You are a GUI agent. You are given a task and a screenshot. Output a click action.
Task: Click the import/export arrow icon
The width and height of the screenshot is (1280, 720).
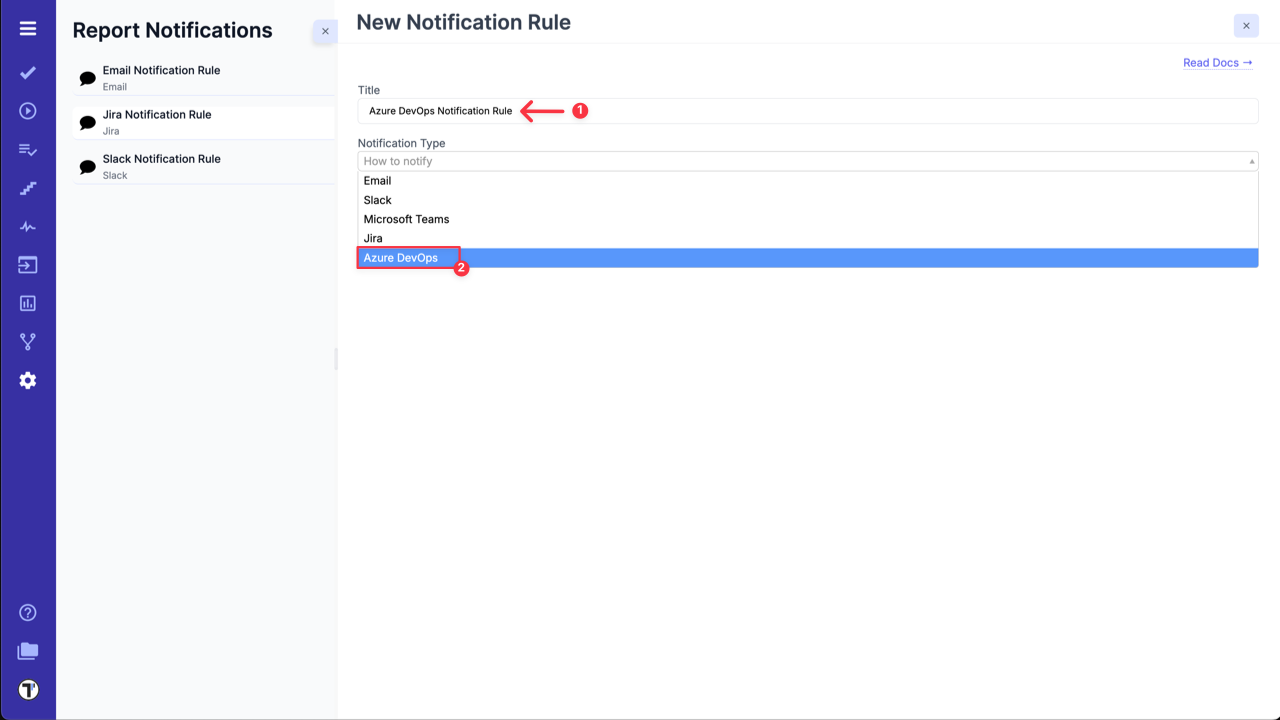tap(27, 264)
